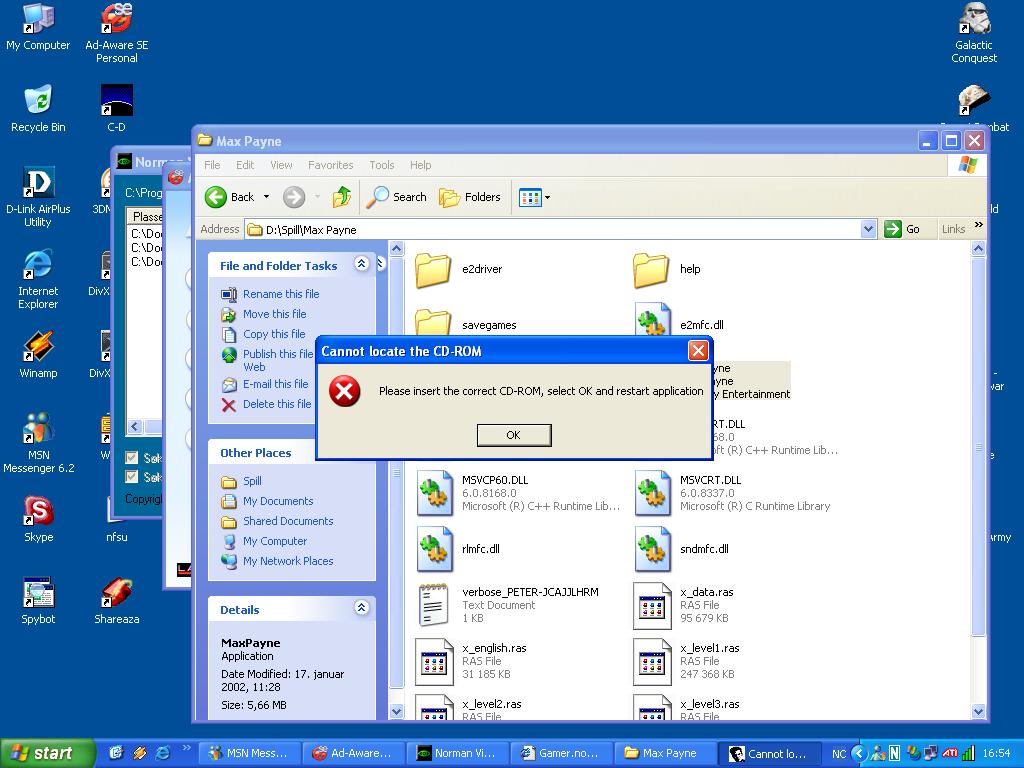Toggle the Folders pane button
This screenshot has width=1024, height=768.
point(470,197)
